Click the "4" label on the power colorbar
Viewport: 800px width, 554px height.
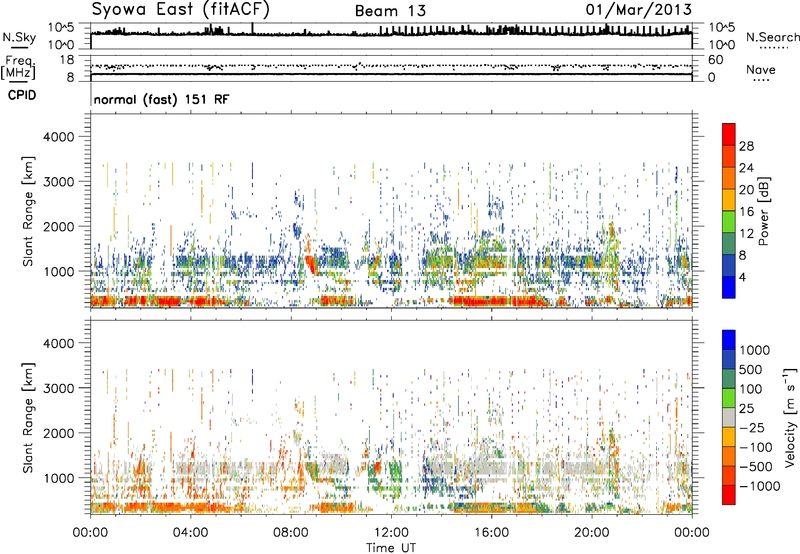click(x=742, y=278)
